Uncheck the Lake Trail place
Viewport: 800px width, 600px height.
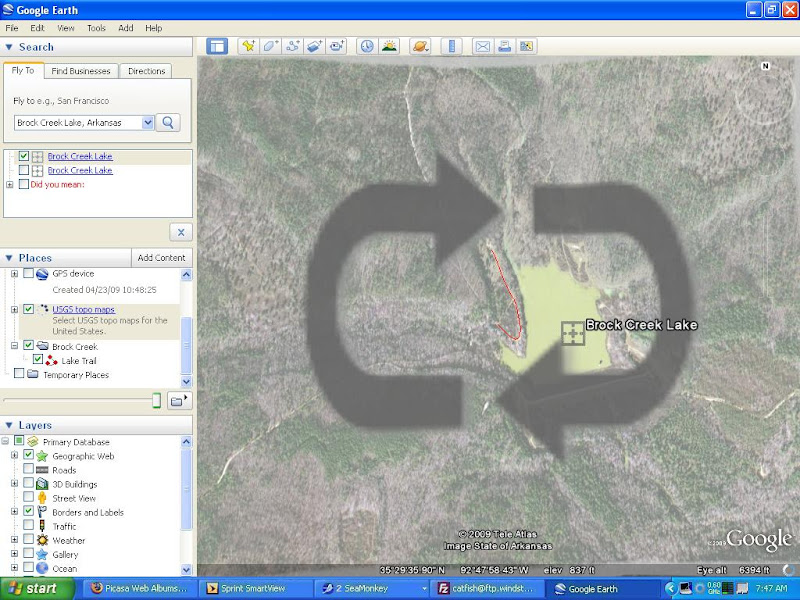pyautogui.click(x=38, y=360)
